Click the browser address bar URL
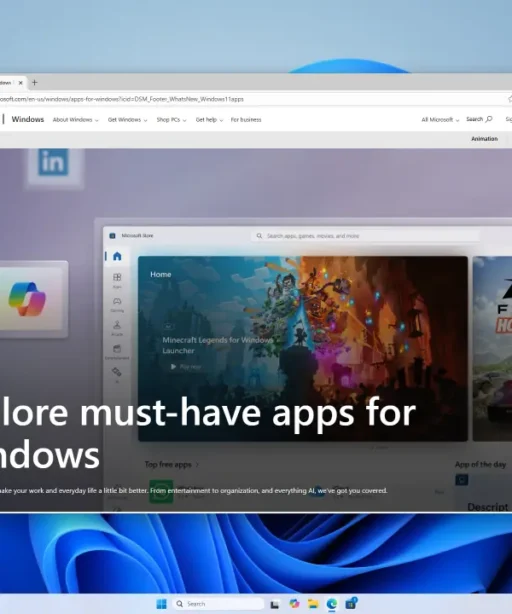The height and width of the screenshot is (614, 512). [x=121, y=99]
